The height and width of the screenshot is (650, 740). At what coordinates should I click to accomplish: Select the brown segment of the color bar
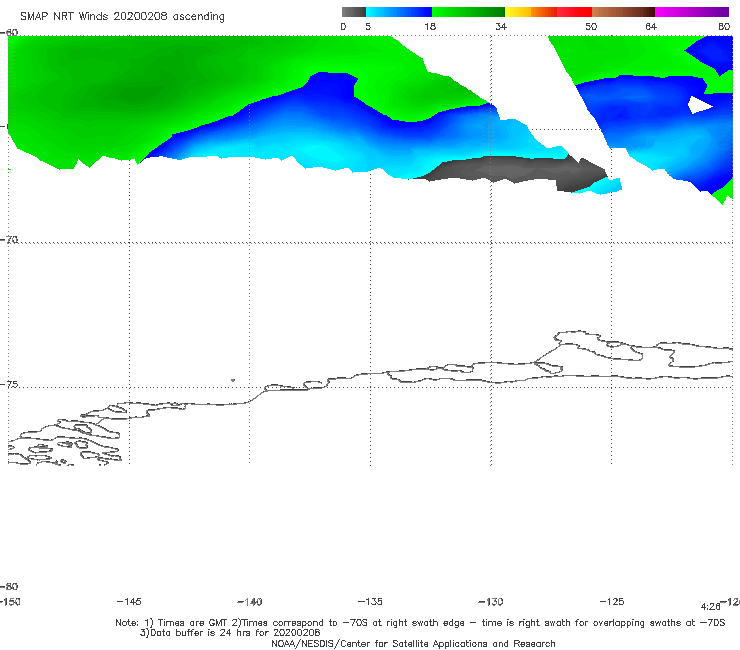click(x=623, y=12)
